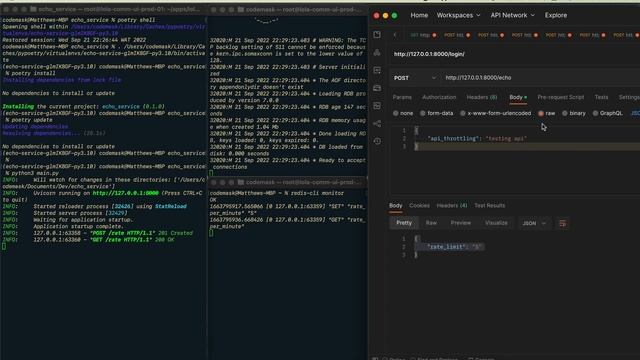Switch to the Authorization request tab
The width and height of the screenshot is (640, 360).
439,97
